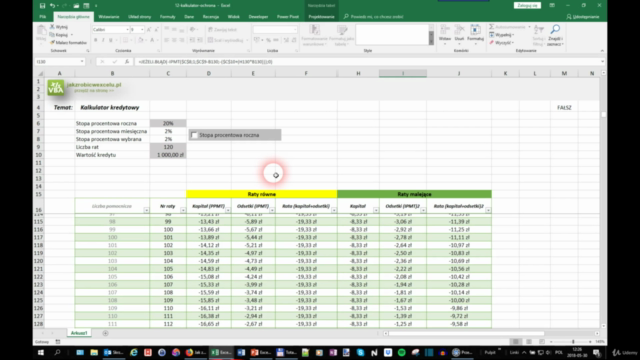Delete cells with Usuń
Screen dimensions: 640x360
pos(459,35)
